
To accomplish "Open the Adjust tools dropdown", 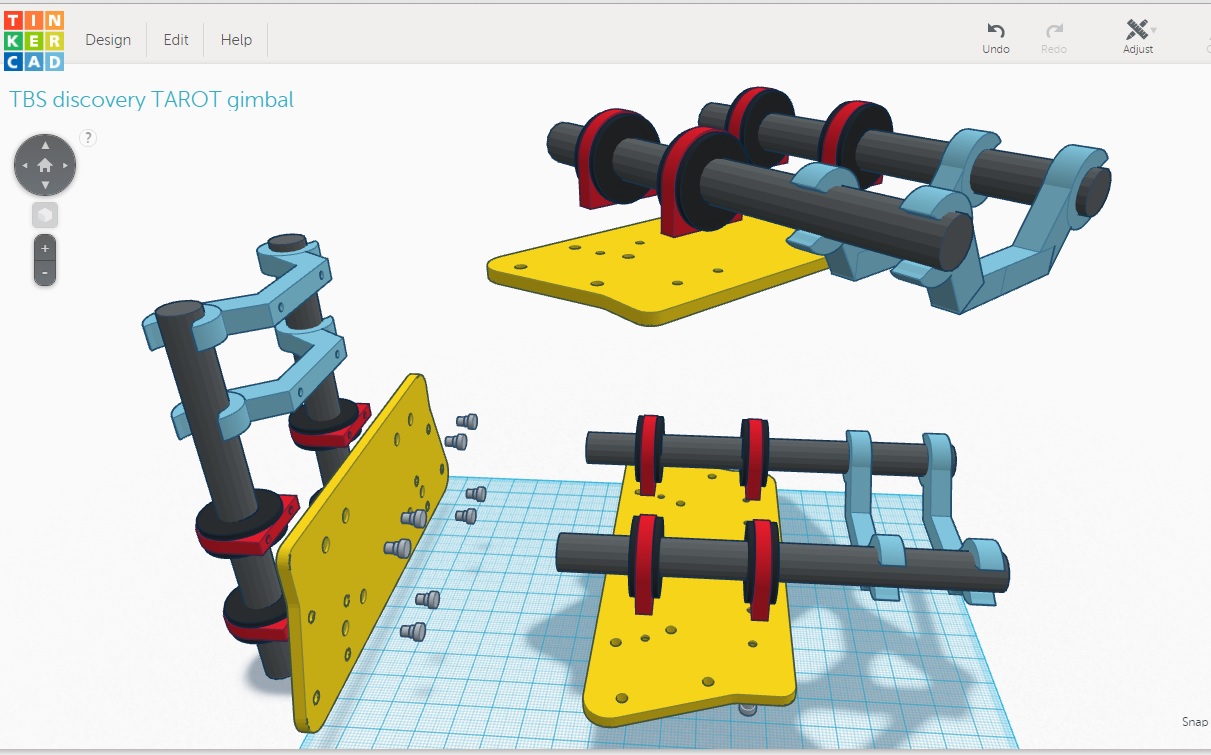I will [1138, 38].
